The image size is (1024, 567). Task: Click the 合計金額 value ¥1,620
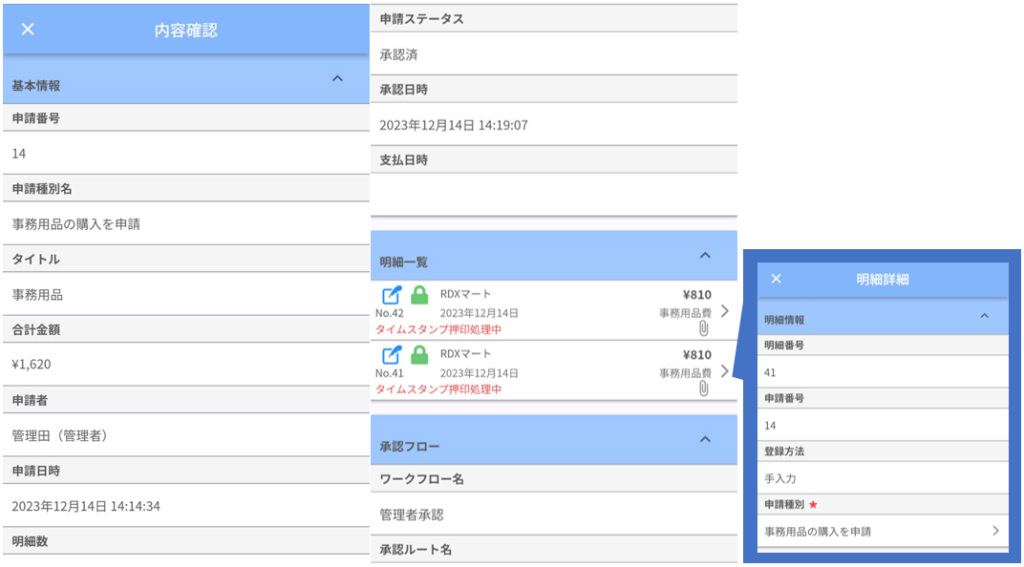click(33, 365)
